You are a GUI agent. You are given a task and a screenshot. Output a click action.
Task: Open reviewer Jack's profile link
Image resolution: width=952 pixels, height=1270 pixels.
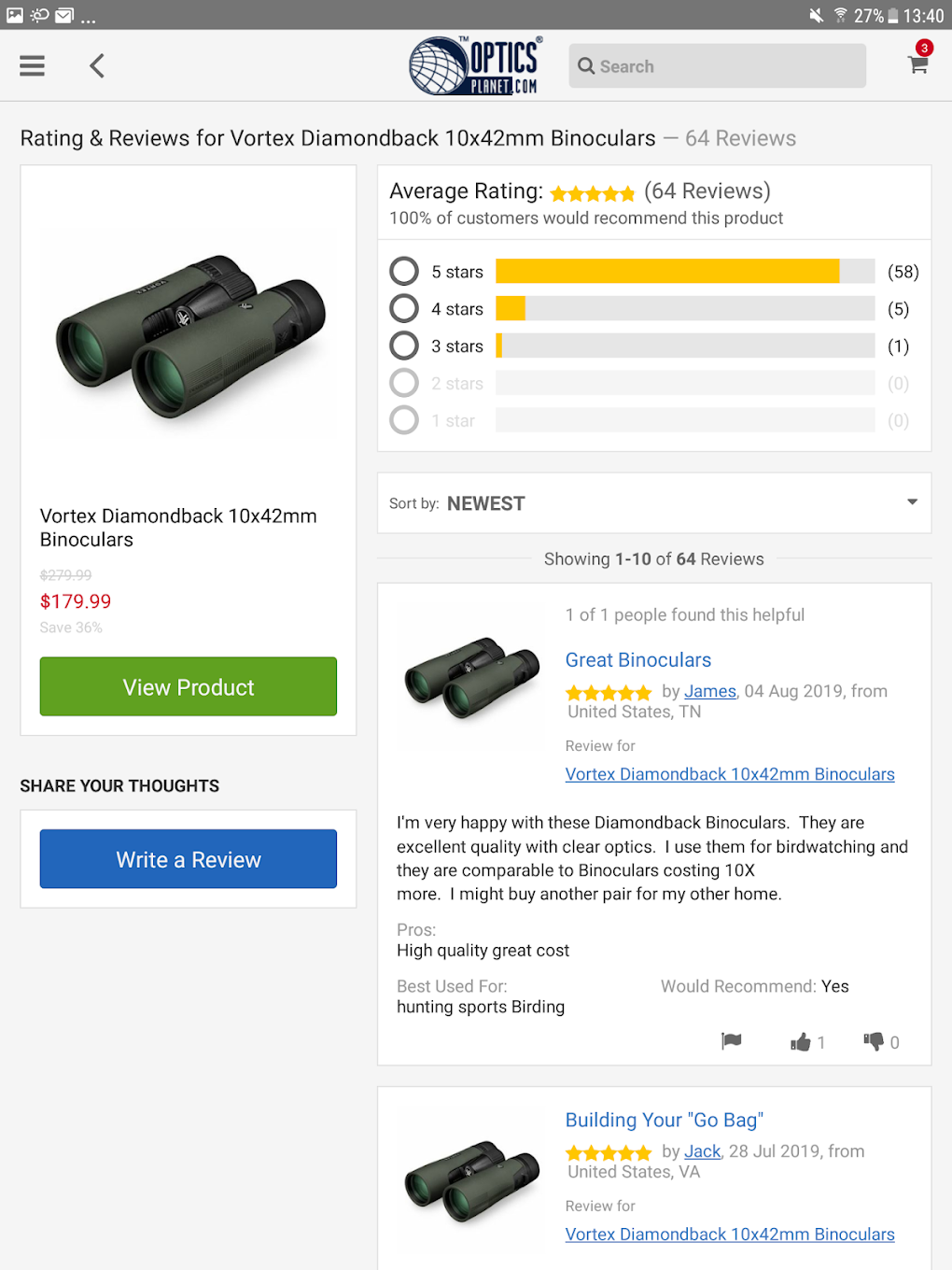coord(703,1152)
